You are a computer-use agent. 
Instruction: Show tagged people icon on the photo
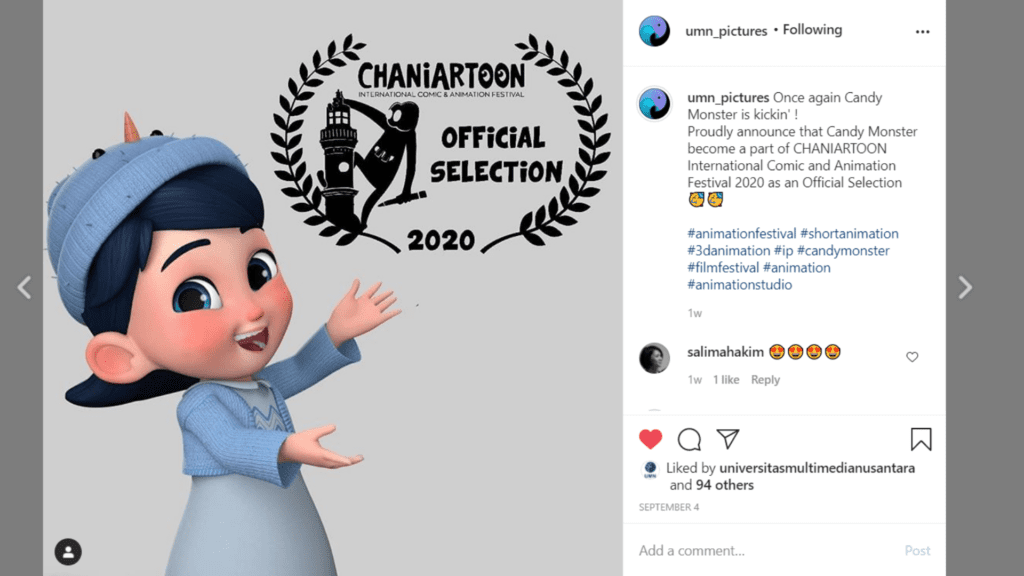pyautogui.click(x=68, y=552)
